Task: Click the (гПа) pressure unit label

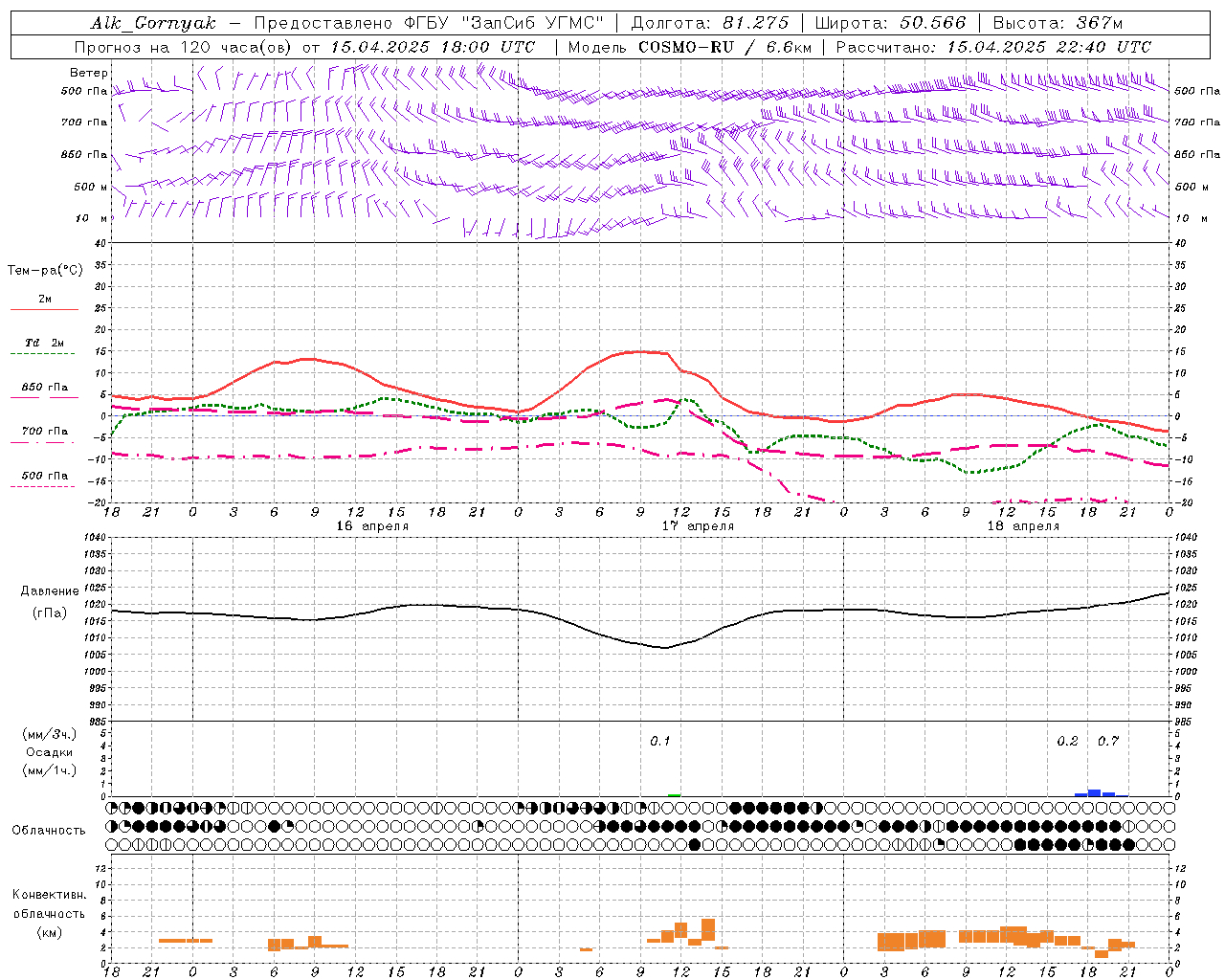Action: 50,612
